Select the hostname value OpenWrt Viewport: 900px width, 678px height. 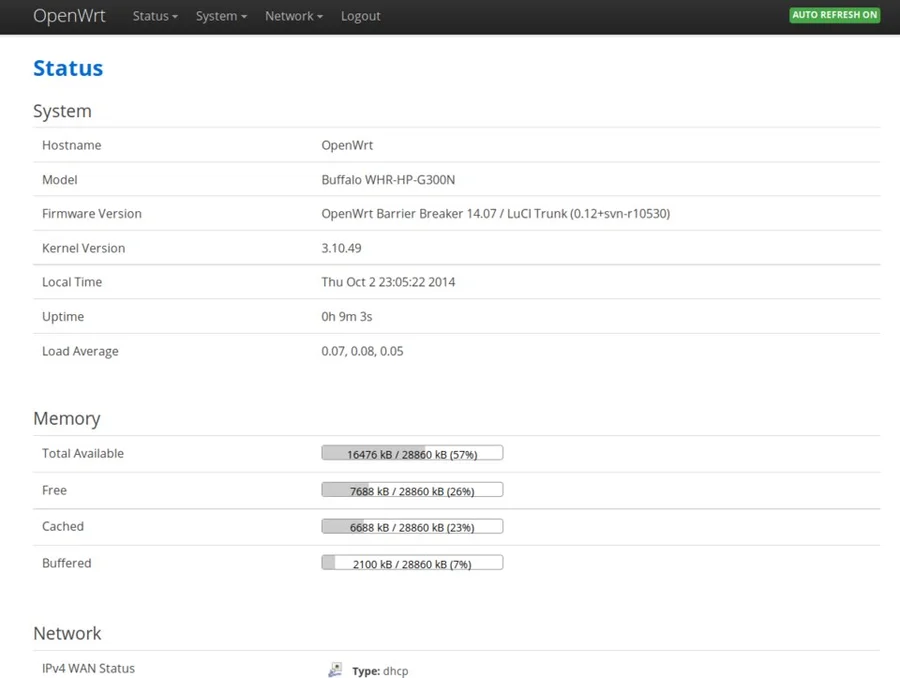point(347,145)
